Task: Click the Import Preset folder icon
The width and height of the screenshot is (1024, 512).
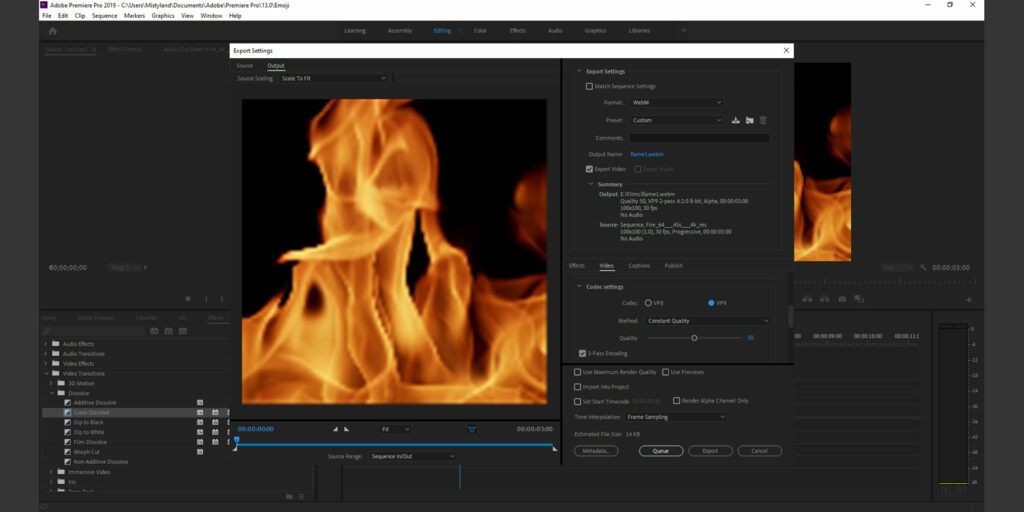Action: point(749,120)
